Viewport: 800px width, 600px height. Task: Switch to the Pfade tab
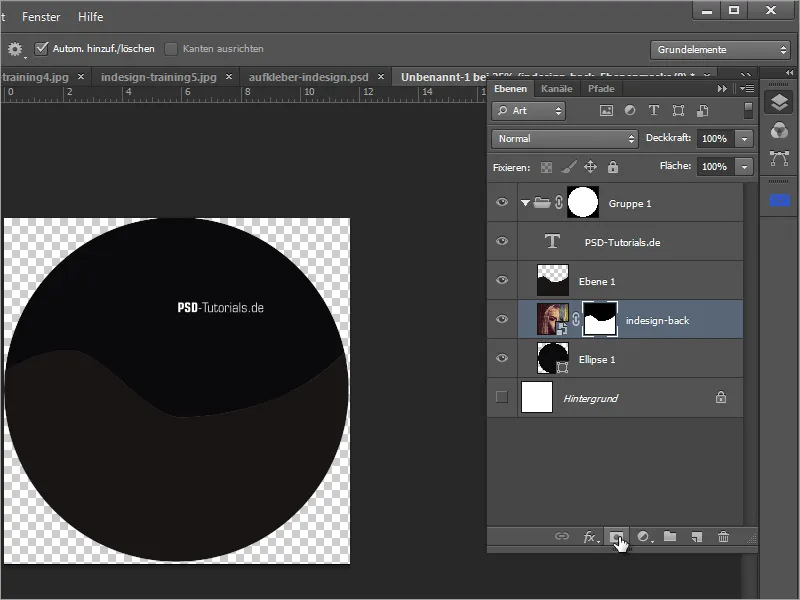pyautogui.click(x=601, y=89)
